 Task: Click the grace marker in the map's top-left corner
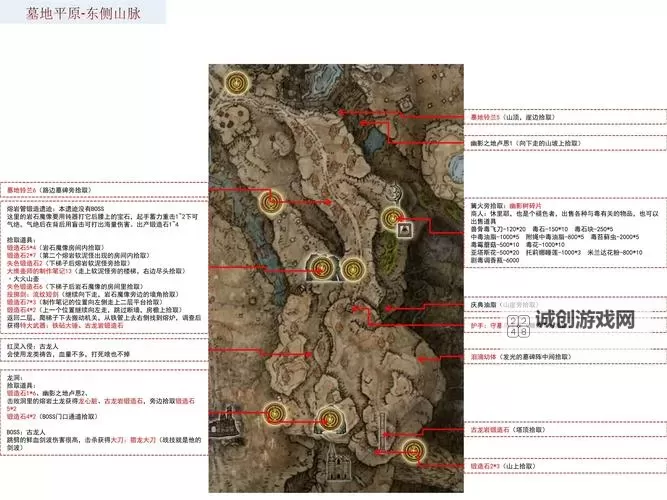click(236, 83)
